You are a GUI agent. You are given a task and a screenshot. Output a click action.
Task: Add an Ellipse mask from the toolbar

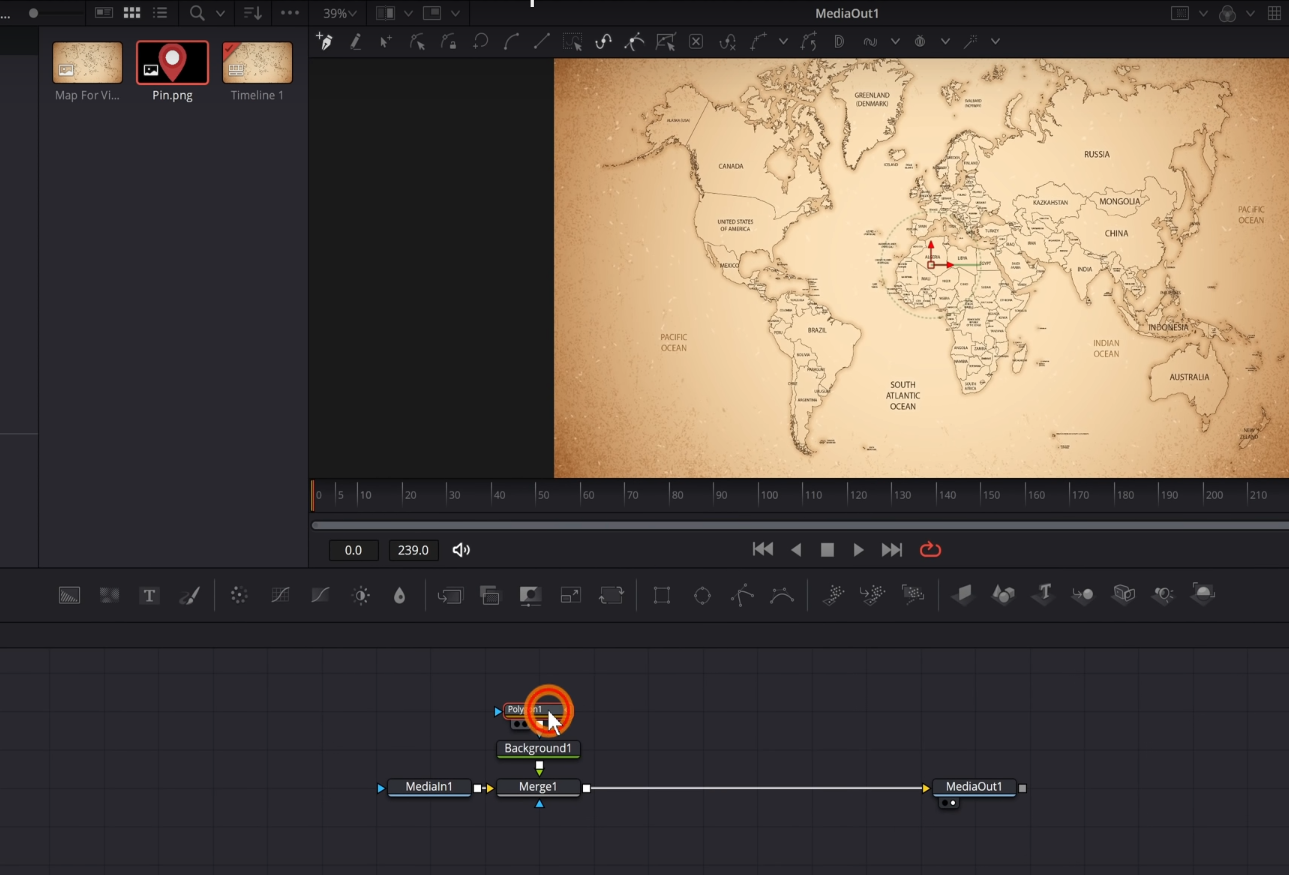702,595
